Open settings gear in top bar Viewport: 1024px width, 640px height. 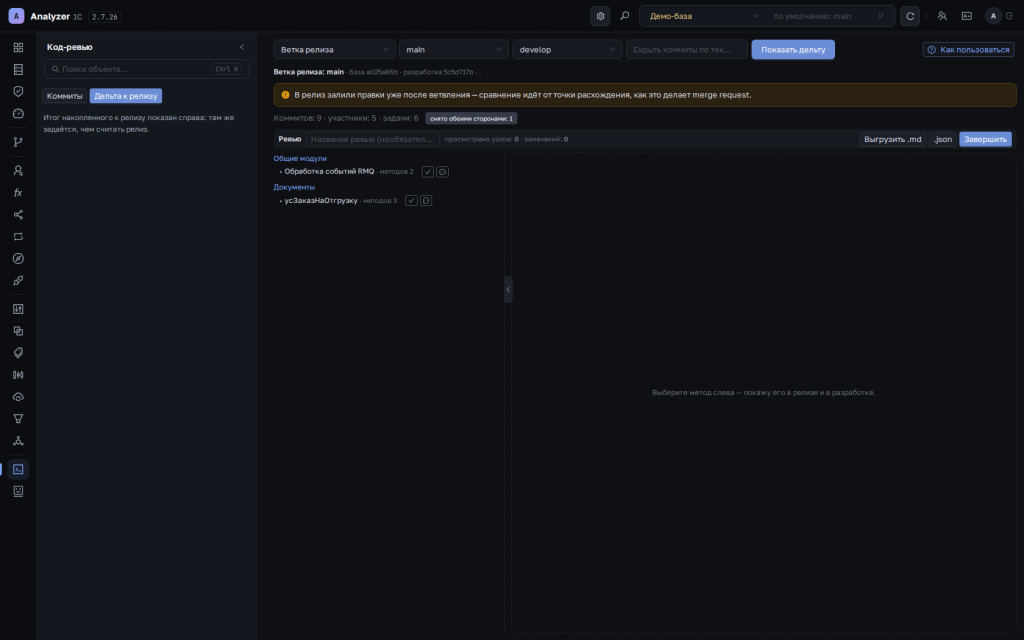point(600,16)
